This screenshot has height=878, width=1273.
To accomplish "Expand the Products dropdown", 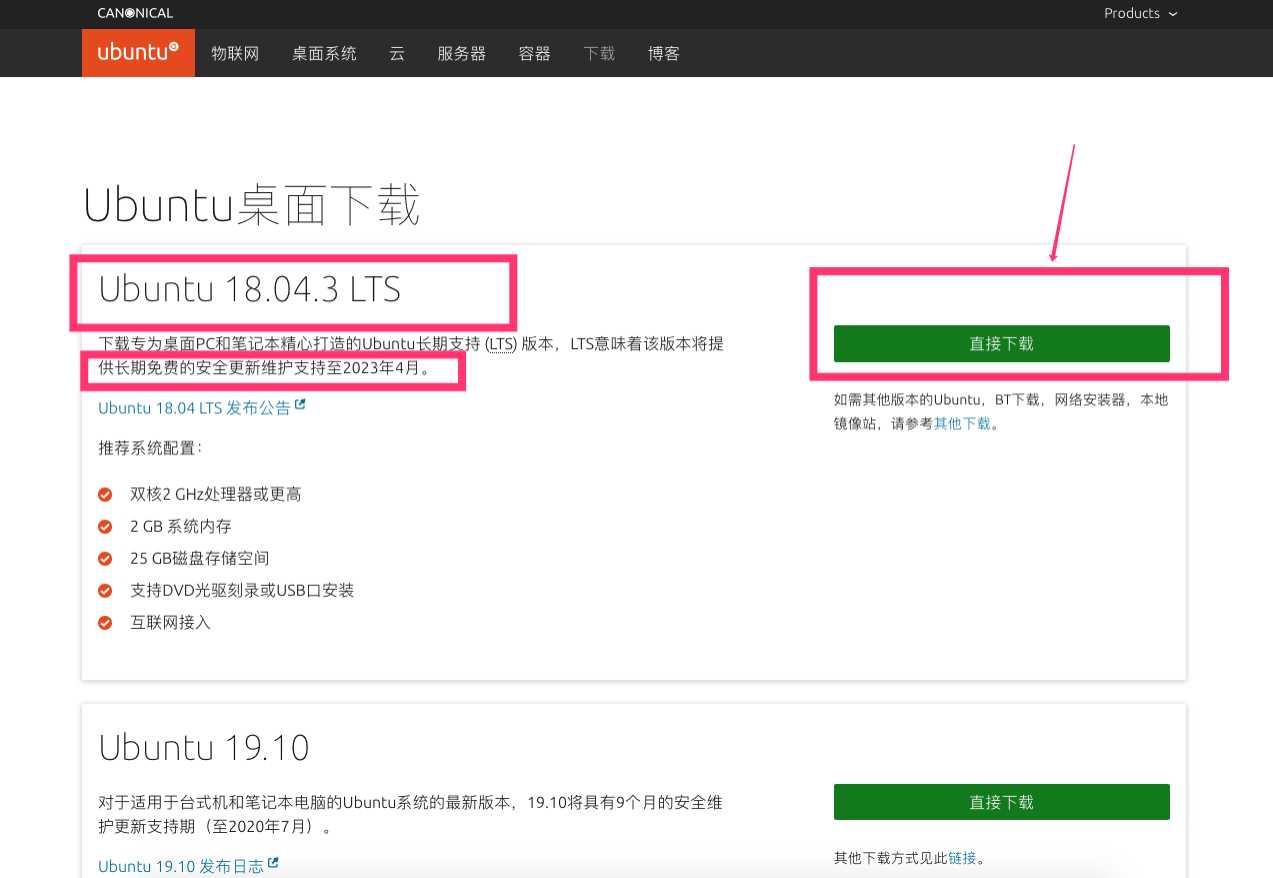I will click(1141, 13).
